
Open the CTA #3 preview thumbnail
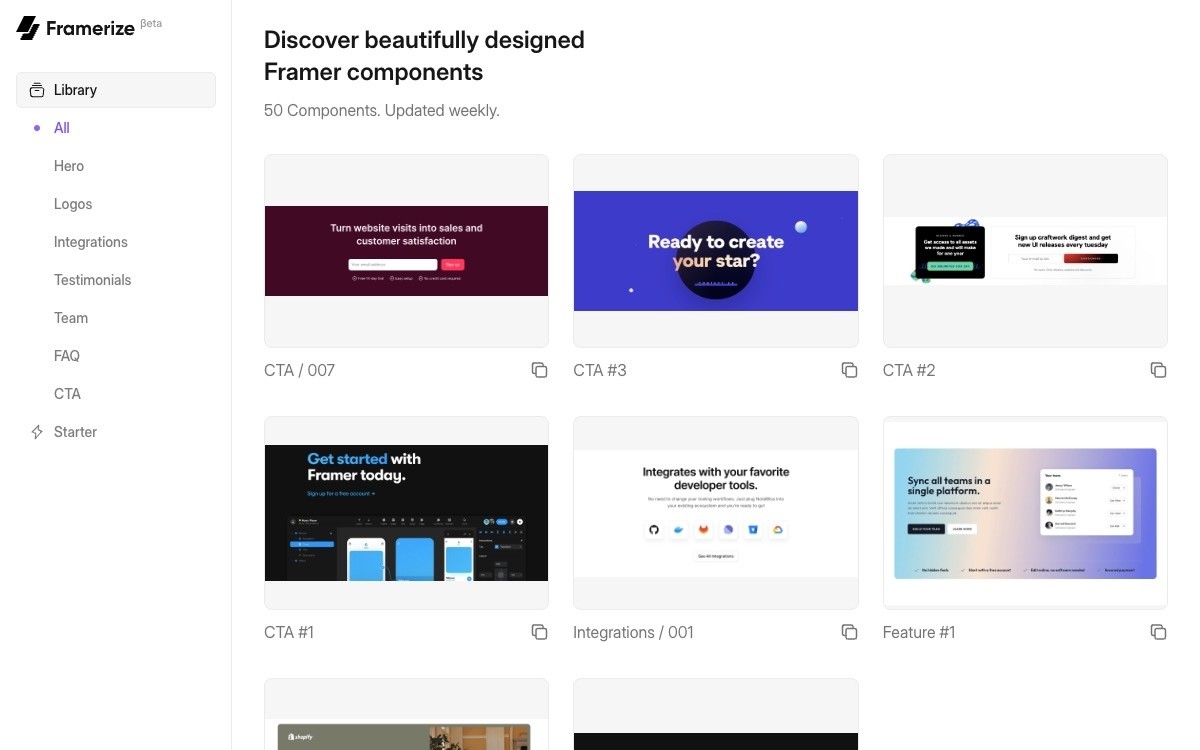pyautogui.click(x=715, y=251)
